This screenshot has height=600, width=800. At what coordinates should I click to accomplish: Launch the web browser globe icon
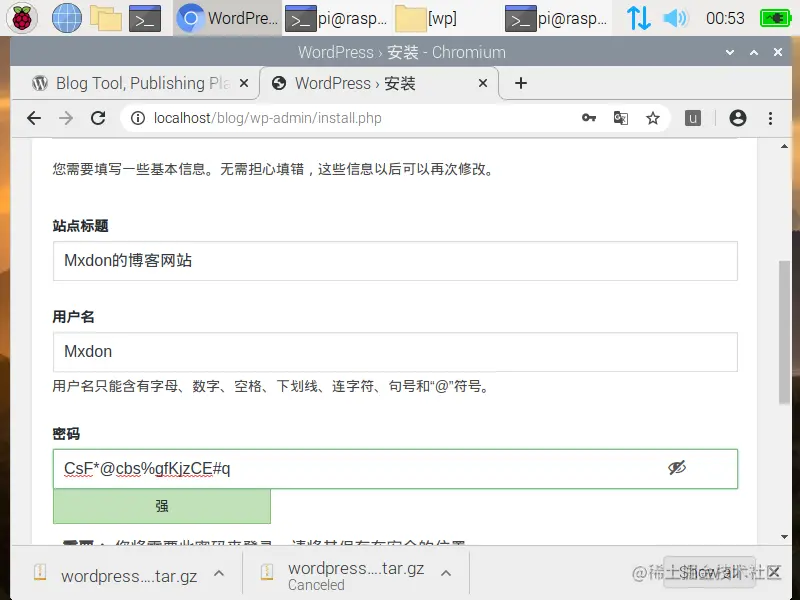point(67,18)
